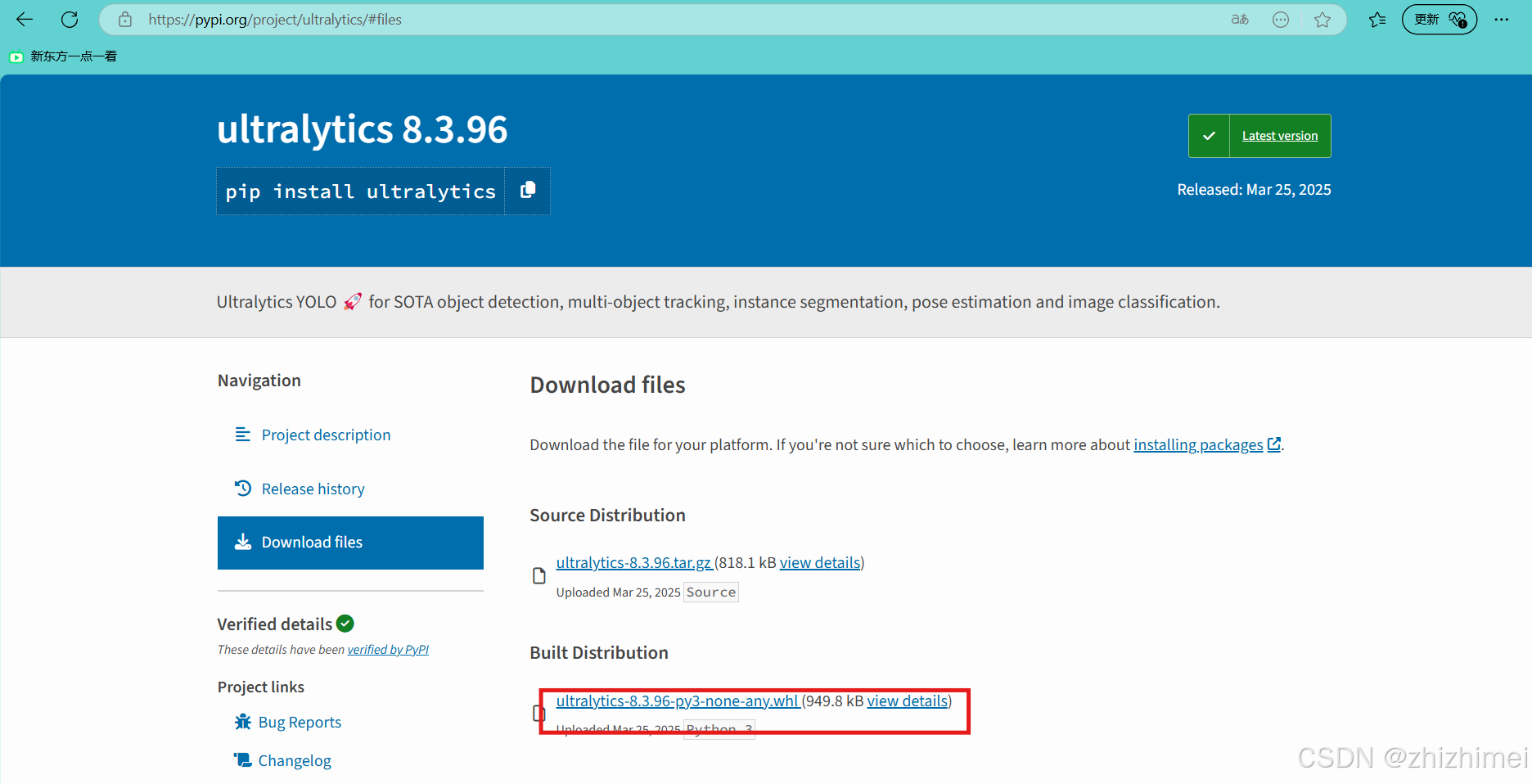Open Project description in the navigation
The image size is (1532, 784).
326,435
